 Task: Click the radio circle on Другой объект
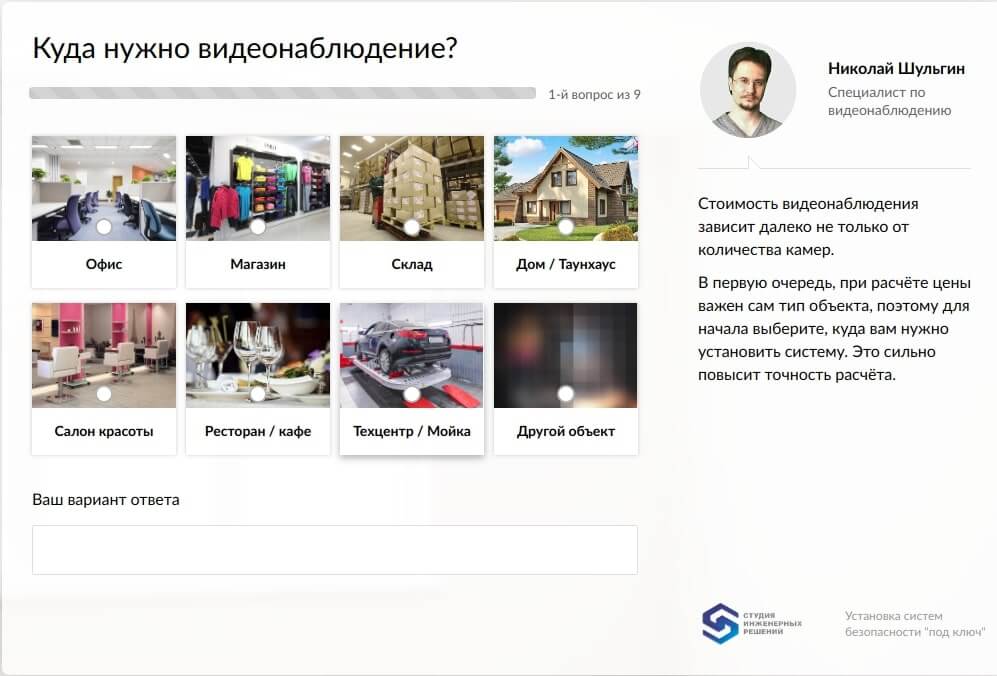pyautogui.click(x=565, y=394)
